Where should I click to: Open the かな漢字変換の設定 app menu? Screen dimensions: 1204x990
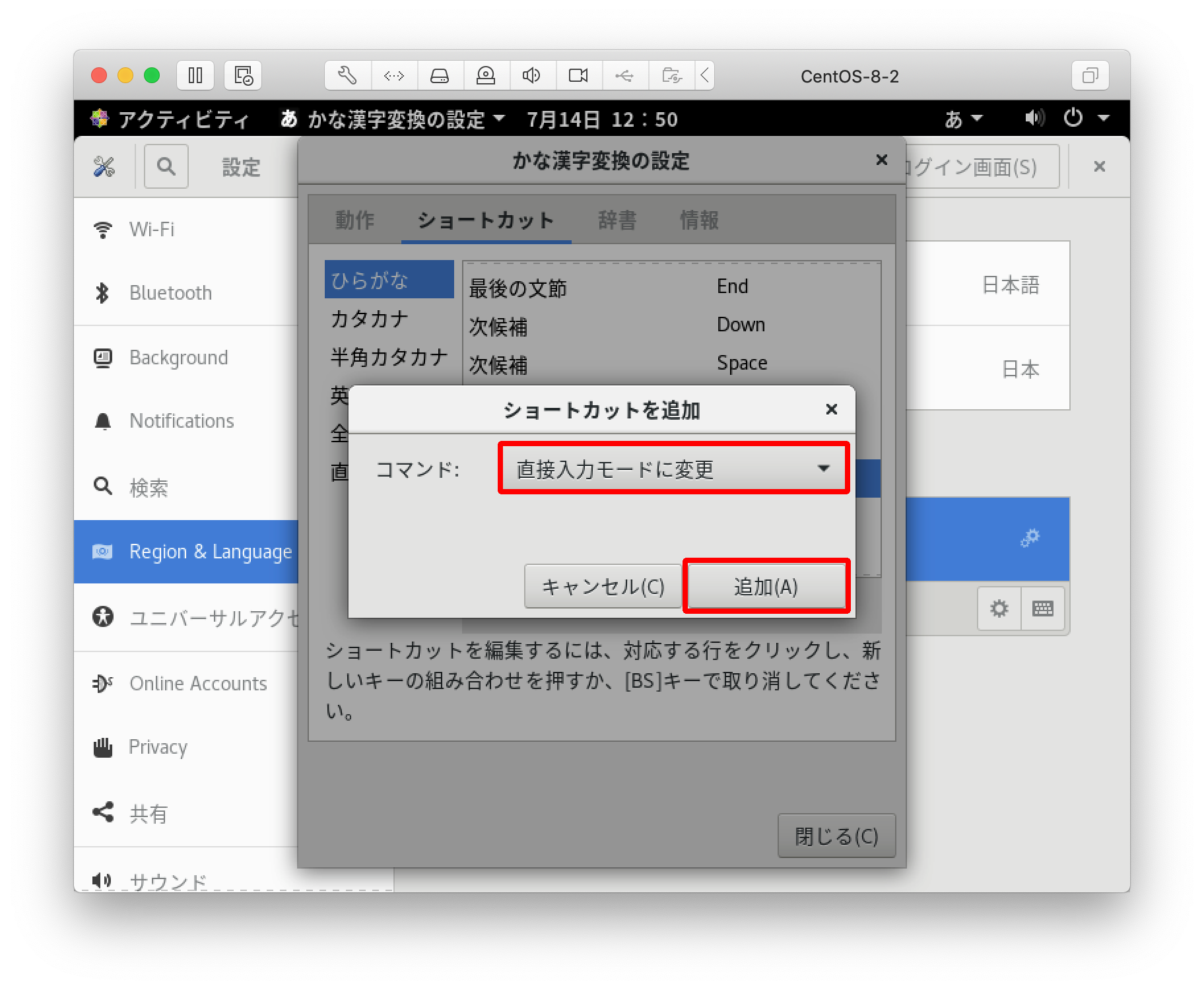393,119
